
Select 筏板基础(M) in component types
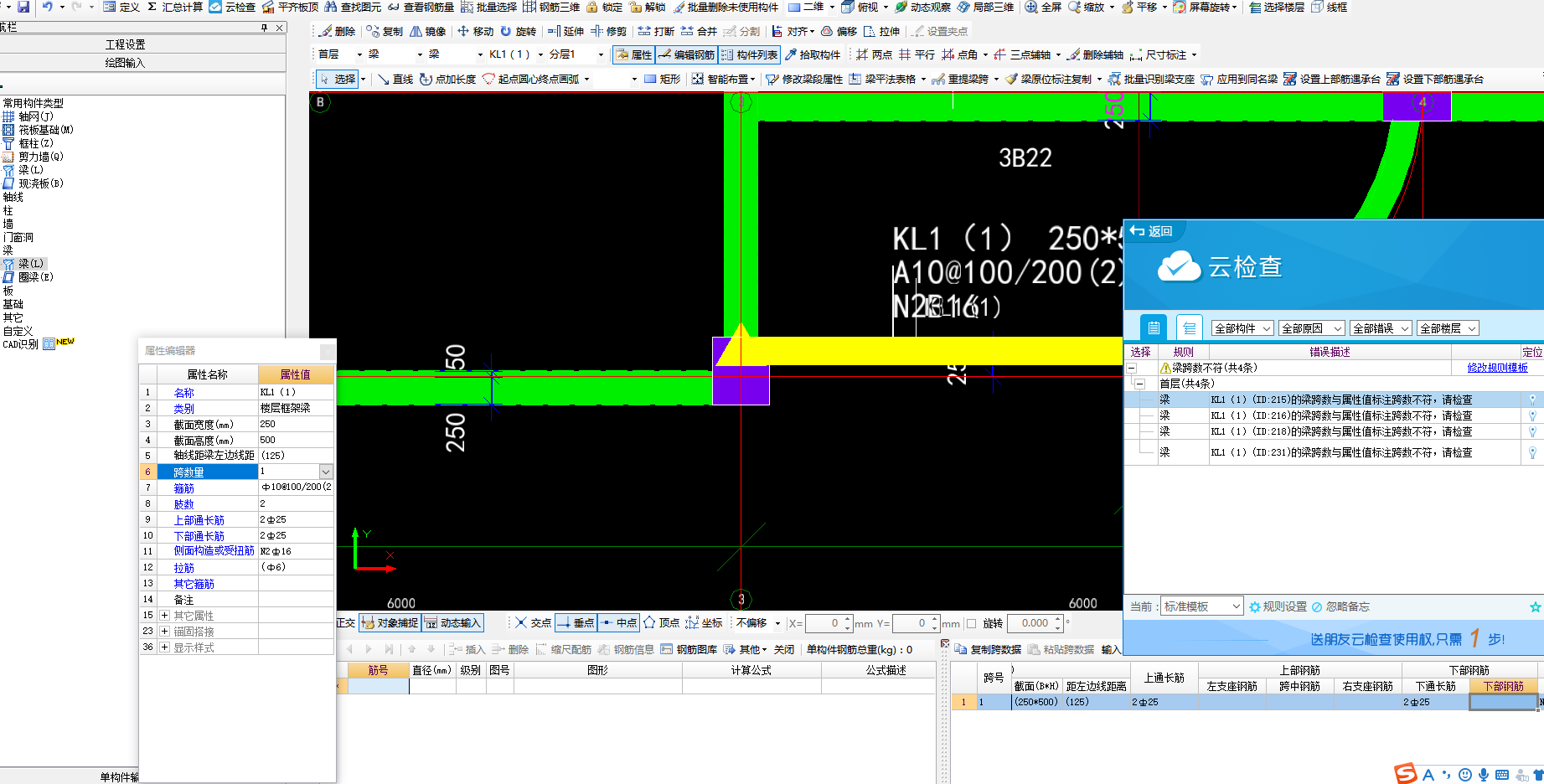pyautogui.click(x=39, y=130)
